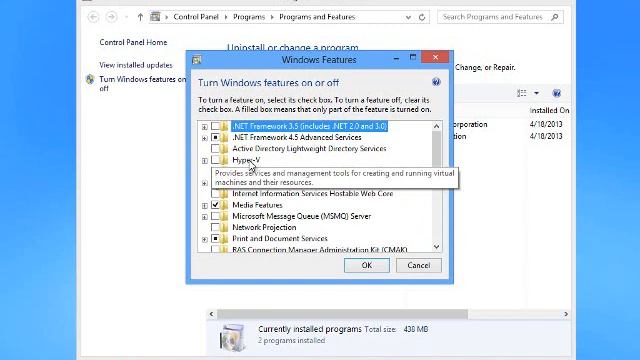Click the Forward arrow in Control Panel
640x360 pixels.
tap(111, 17)
